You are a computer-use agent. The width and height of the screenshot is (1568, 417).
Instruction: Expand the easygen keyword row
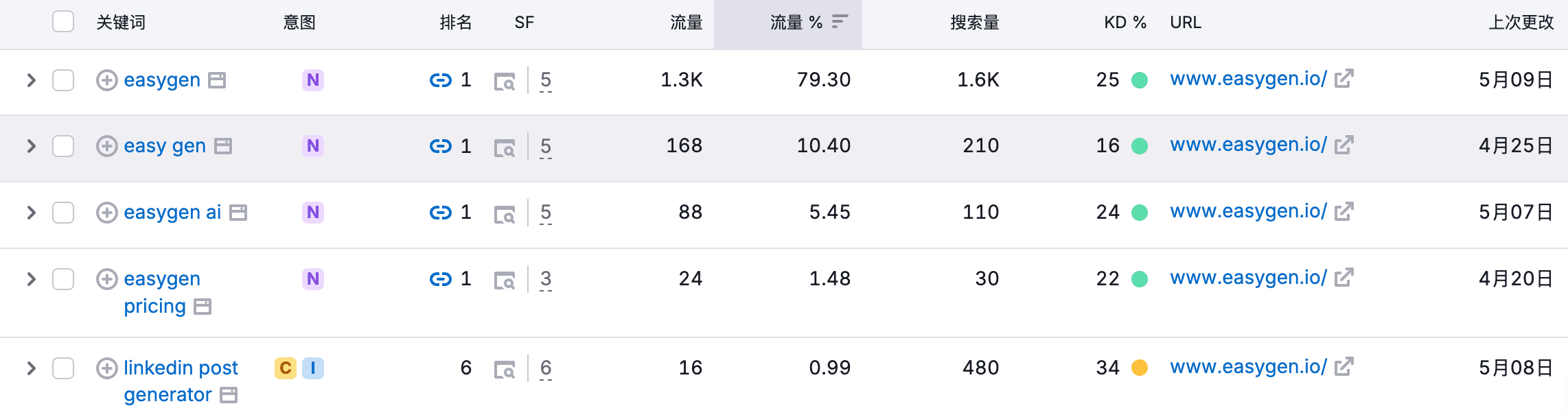tap(31, 80)
